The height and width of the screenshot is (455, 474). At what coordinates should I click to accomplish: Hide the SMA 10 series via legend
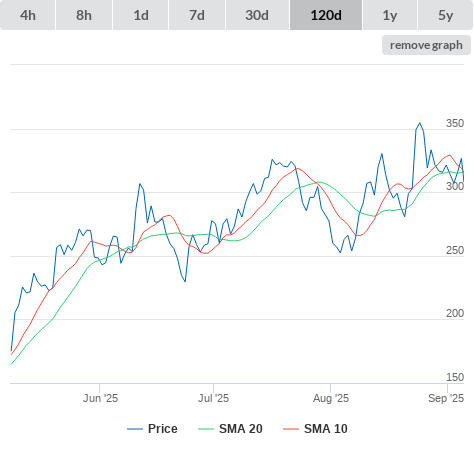[315, 429]
